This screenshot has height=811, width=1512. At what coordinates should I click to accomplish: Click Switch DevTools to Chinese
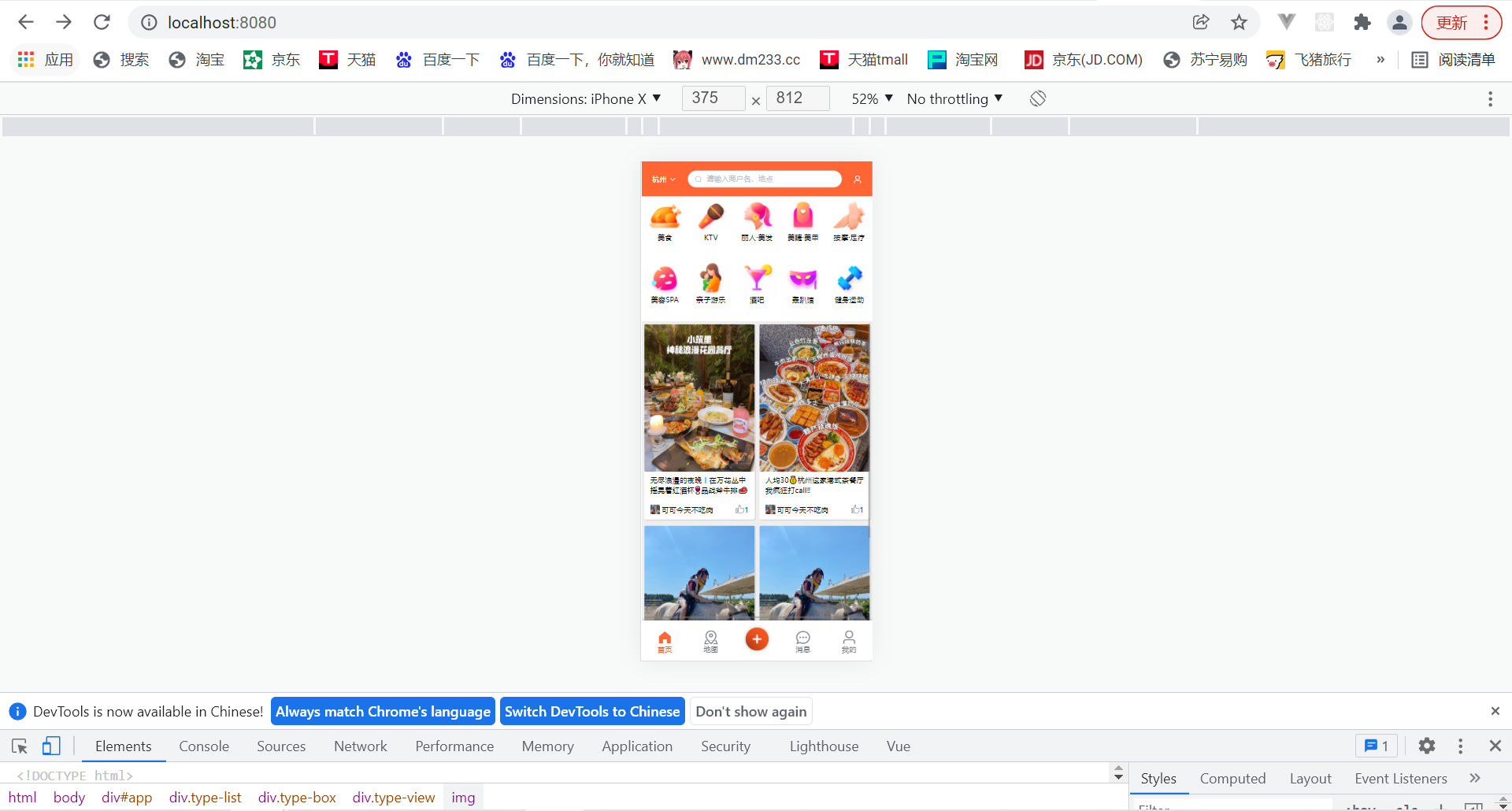pos(592,712)
